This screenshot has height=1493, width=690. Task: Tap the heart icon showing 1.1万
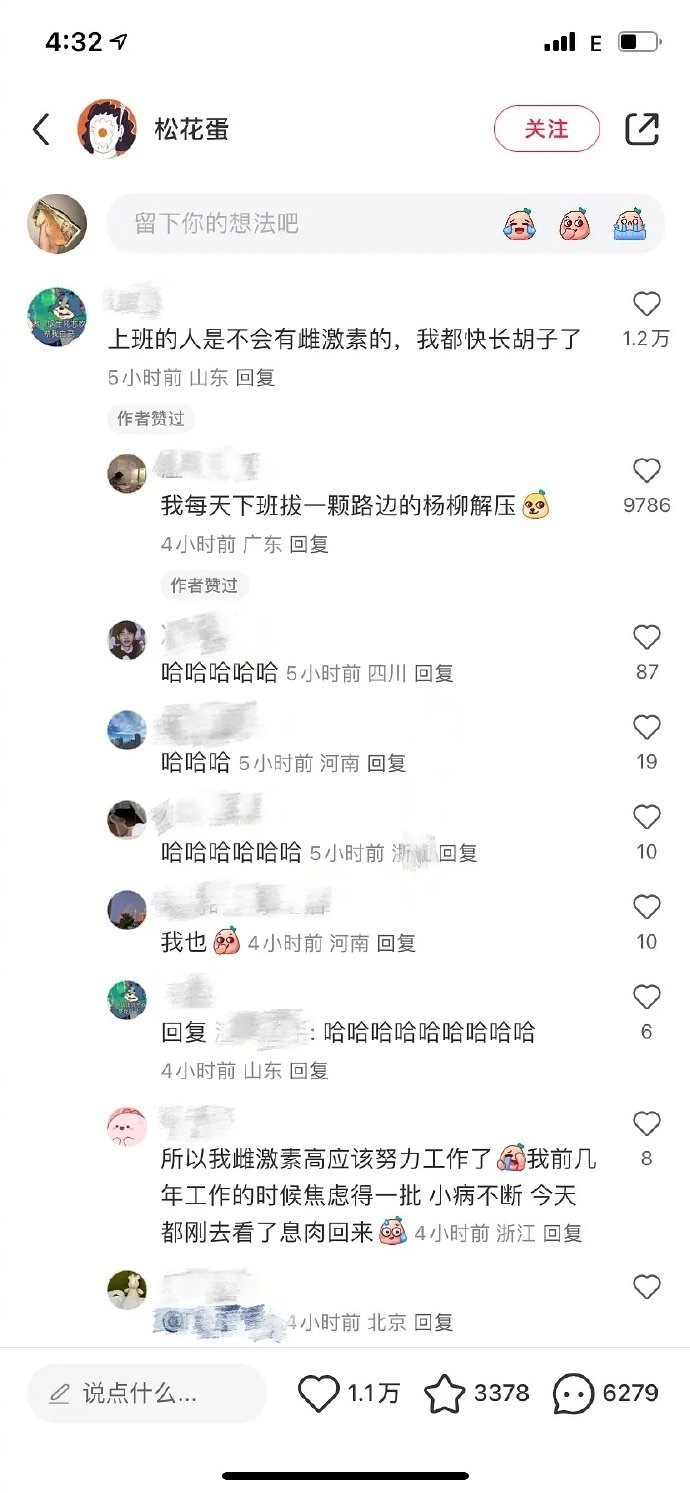[319, 1394]
